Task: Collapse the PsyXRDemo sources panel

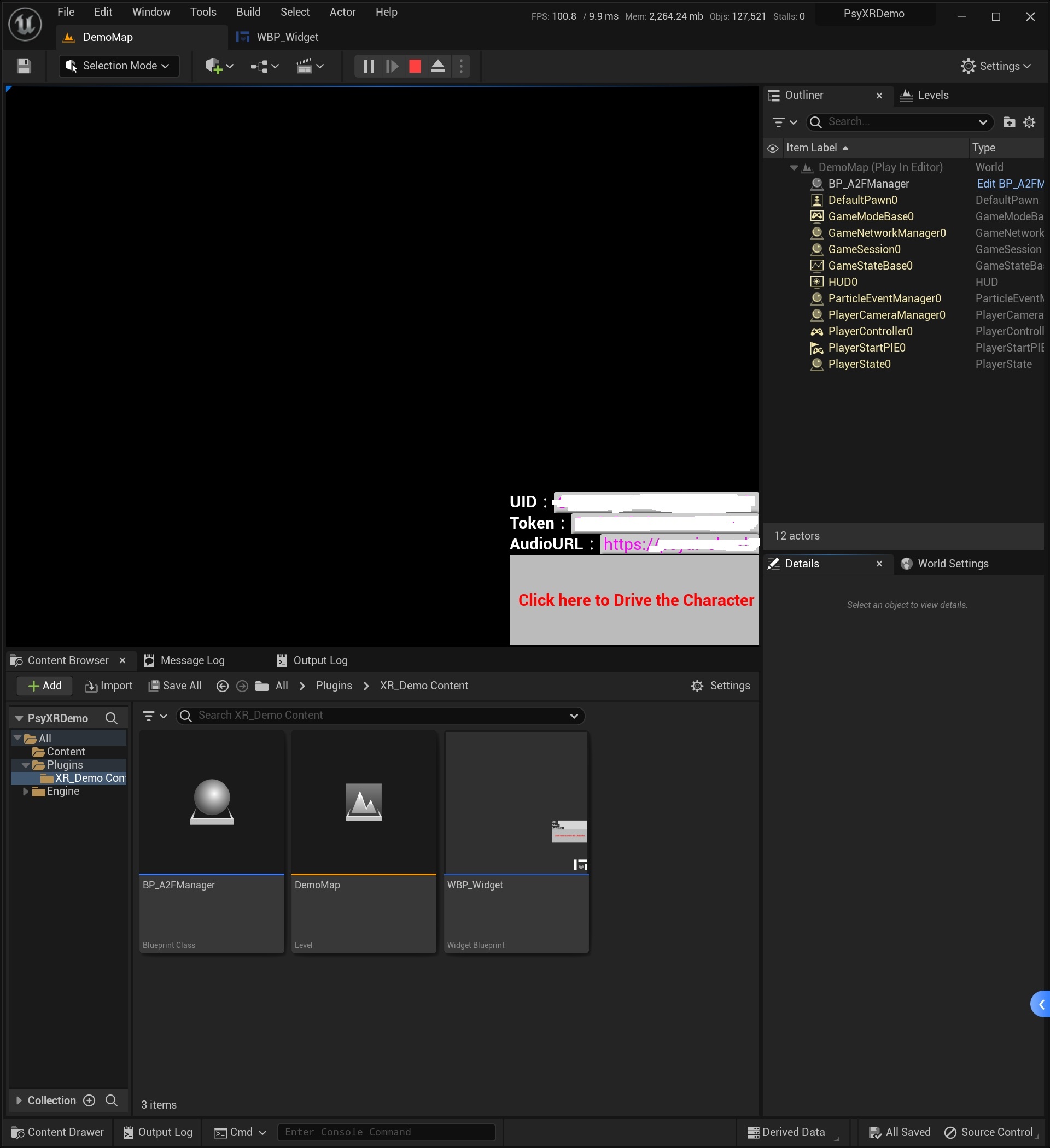Action: (x=19, y=718)
